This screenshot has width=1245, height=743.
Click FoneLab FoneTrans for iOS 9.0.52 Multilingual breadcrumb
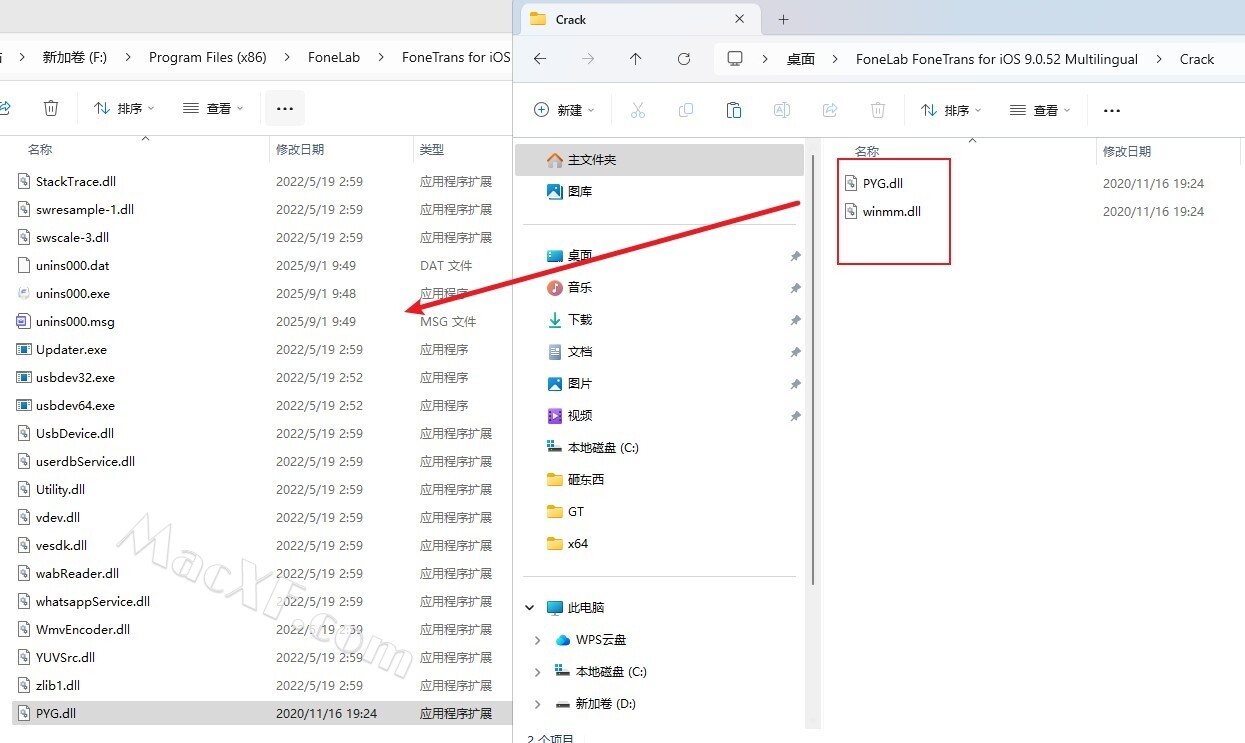[x=996, y=59]
